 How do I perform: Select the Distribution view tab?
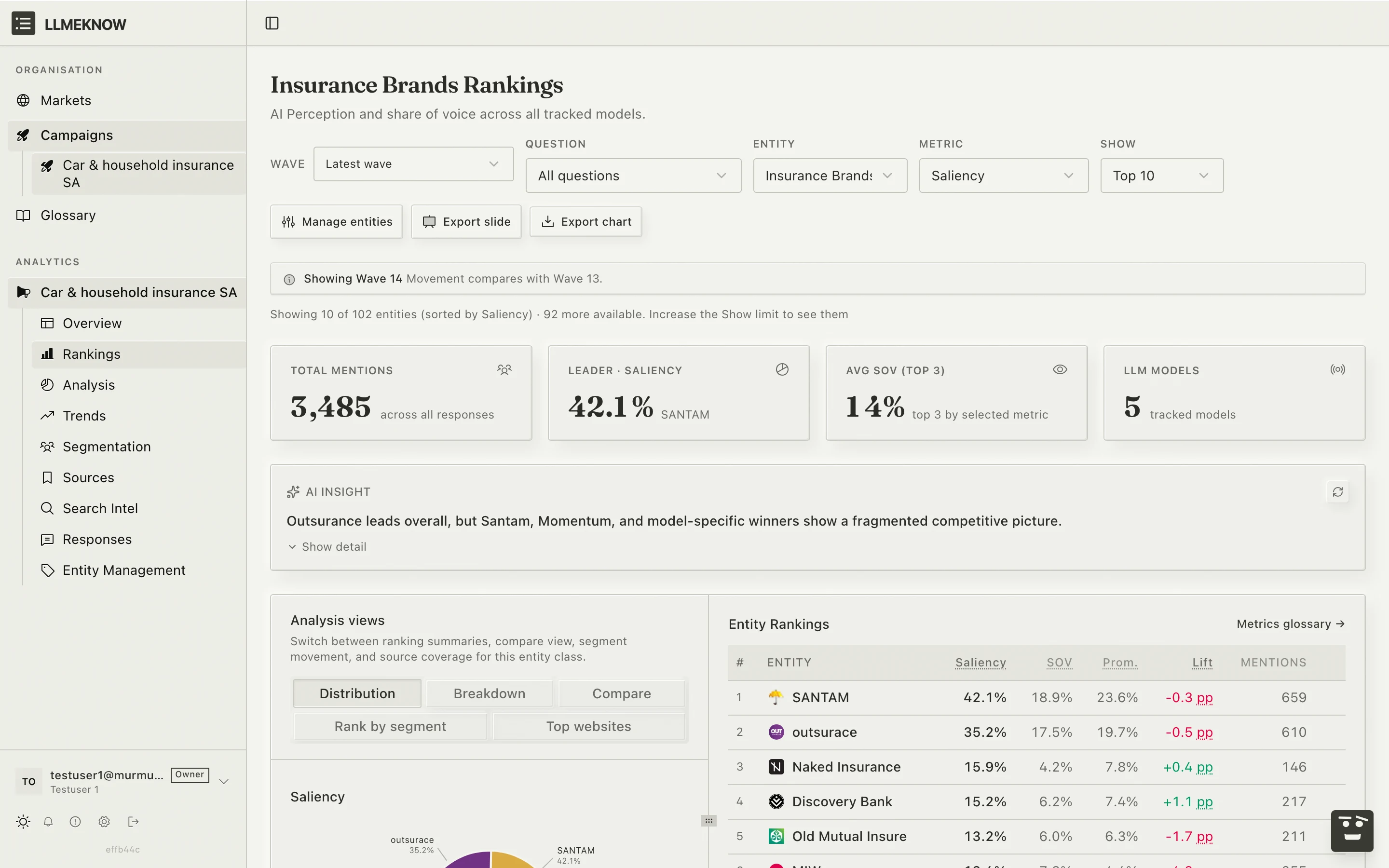coord(357,693)
